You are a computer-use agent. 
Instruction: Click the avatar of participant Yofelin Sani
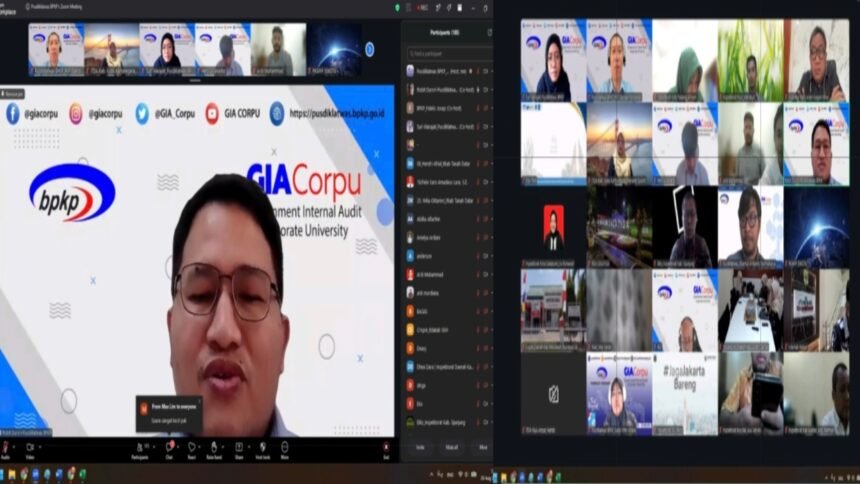coord(410,182)
